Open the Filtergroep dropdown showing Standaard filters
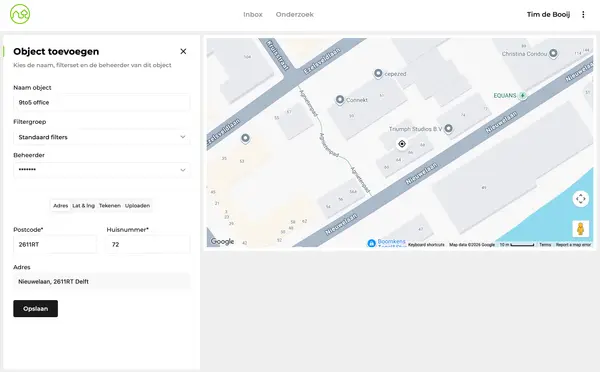600x372 pixels. tap(101, 137)
